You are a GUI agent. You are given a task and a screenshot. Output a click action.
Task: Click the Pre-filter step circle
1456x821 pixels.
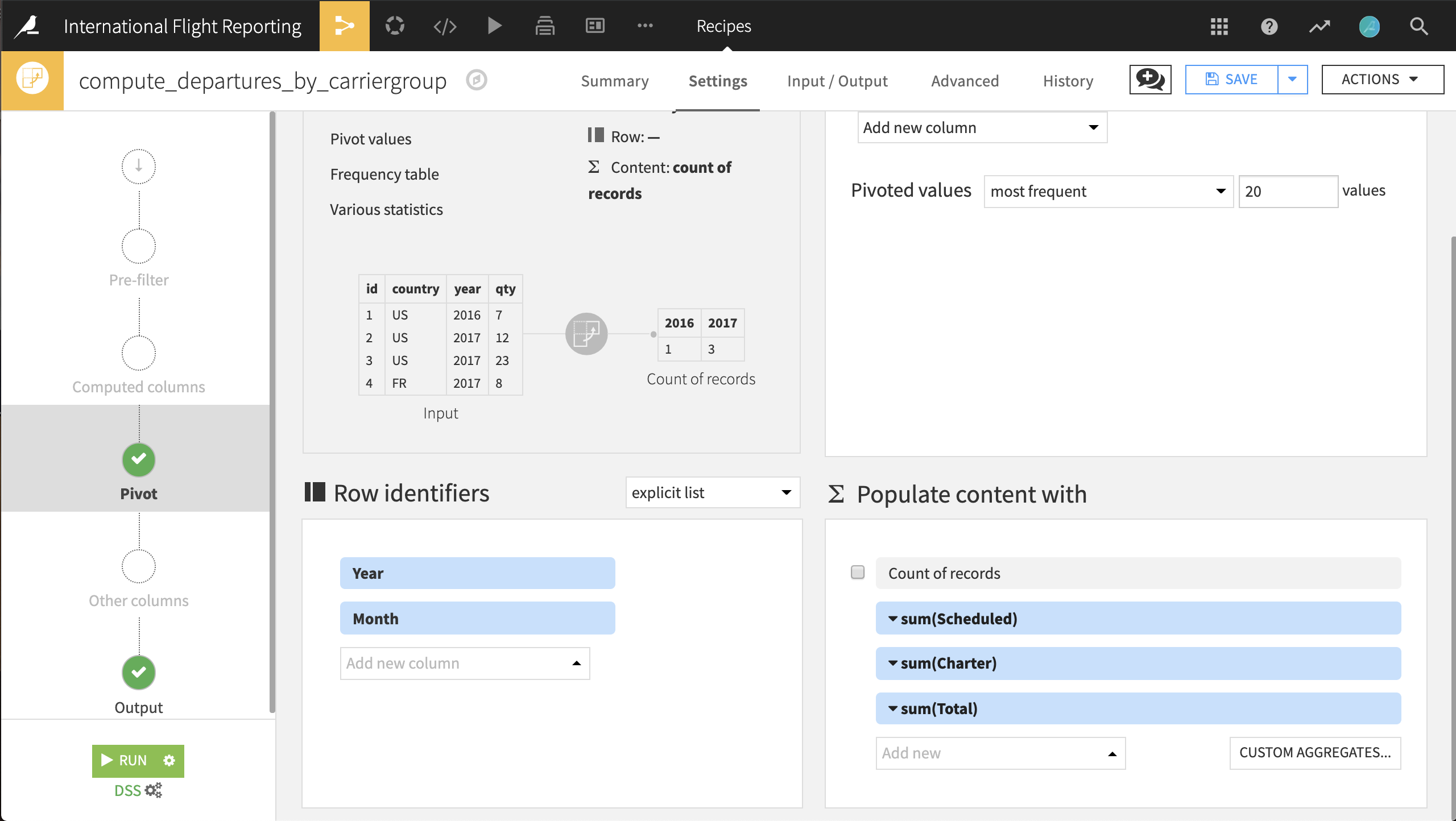click(138, 246)
